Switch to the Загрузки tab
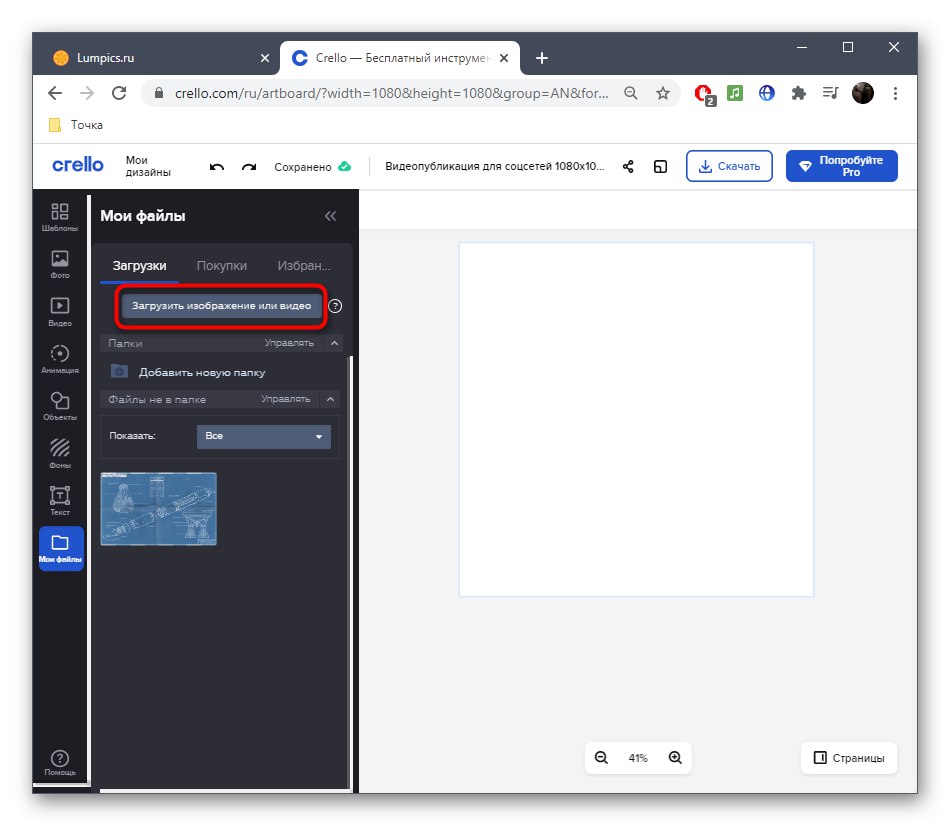This screenshot has width=950, height=826. point(139,265)
